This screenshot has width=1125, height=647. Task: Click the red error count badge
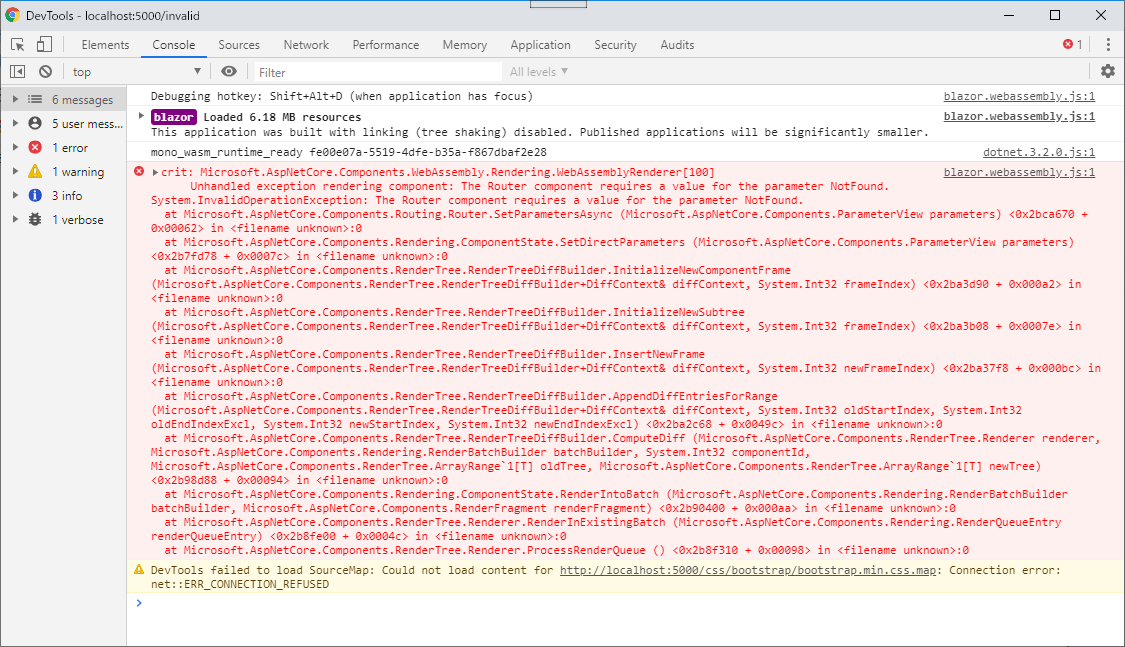pos(1073,44)
